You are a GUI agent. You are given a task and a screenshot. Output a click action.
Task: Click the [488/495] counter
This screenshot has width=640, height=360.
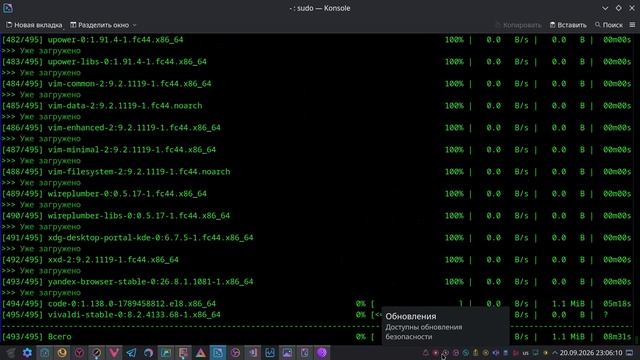[x=22, y=172]
